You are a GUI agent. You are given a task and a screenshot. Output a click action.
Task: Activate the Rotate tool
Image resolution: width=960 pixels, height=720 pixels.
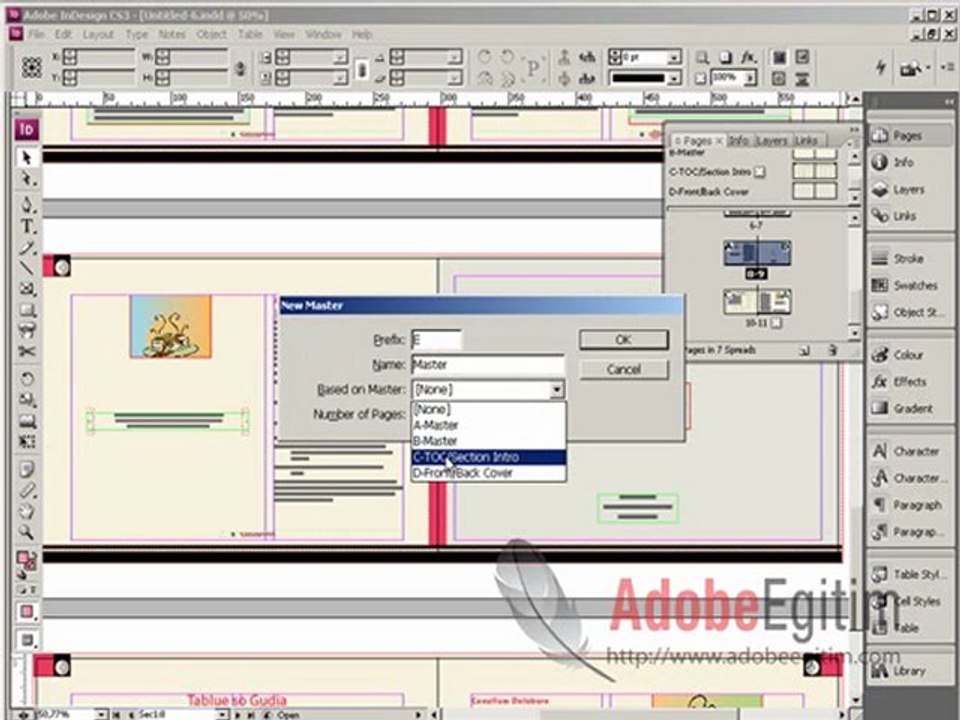click(x=26, y=379)
